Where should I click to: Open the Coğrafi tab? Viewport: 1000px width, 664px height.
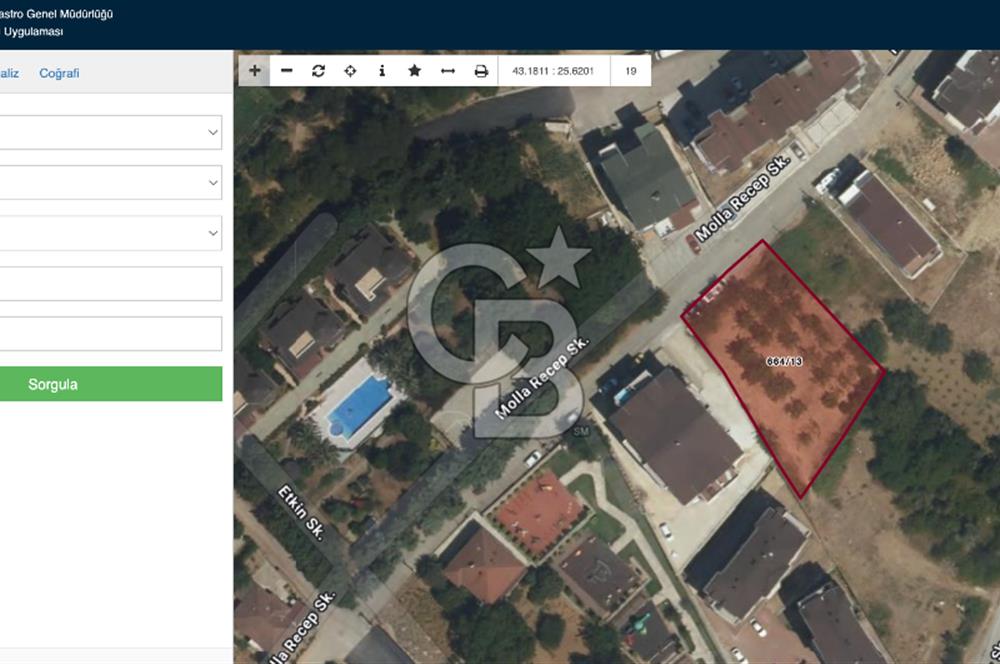(x=59, y=73)
